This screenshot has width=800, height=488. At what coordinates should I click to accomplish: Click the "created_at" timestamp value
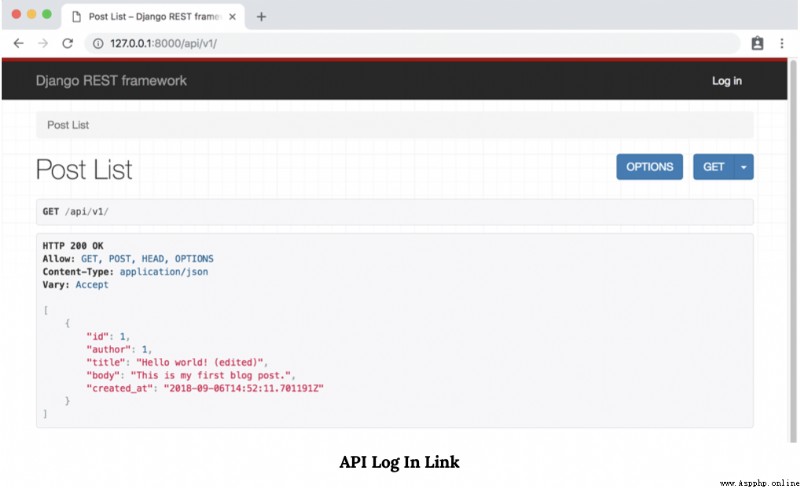(243, 388)
